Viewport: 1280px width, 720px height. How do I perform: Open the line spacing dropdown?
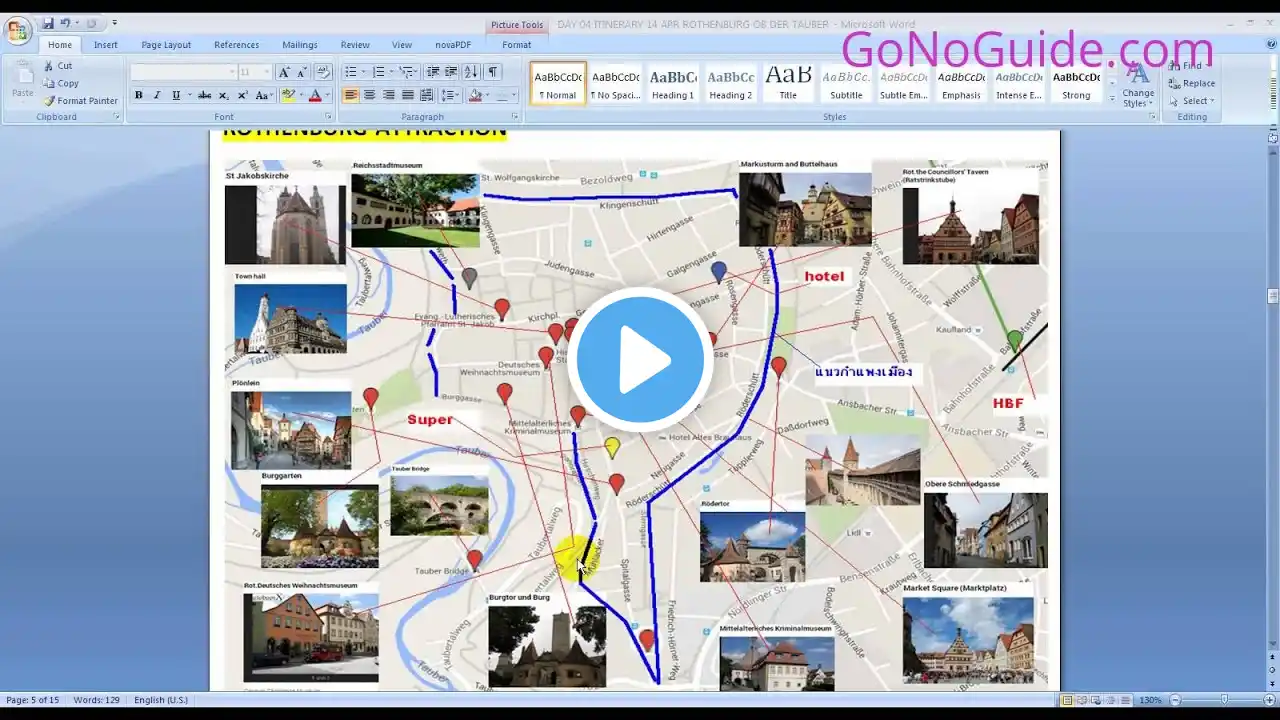[450, 95]
